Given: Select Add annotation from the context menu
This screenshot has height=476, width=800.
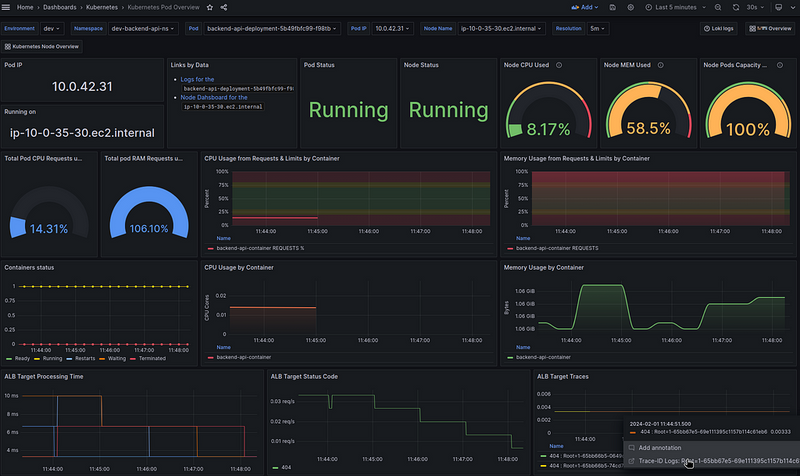Looking at the screenshot, I should tap(658, 447).
